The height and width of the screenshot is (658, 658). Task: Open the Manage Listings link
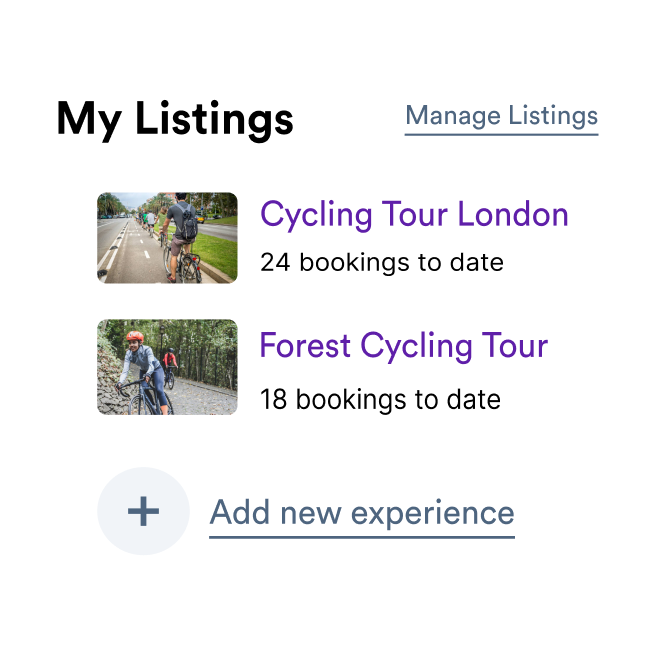(x=501, y=116)
